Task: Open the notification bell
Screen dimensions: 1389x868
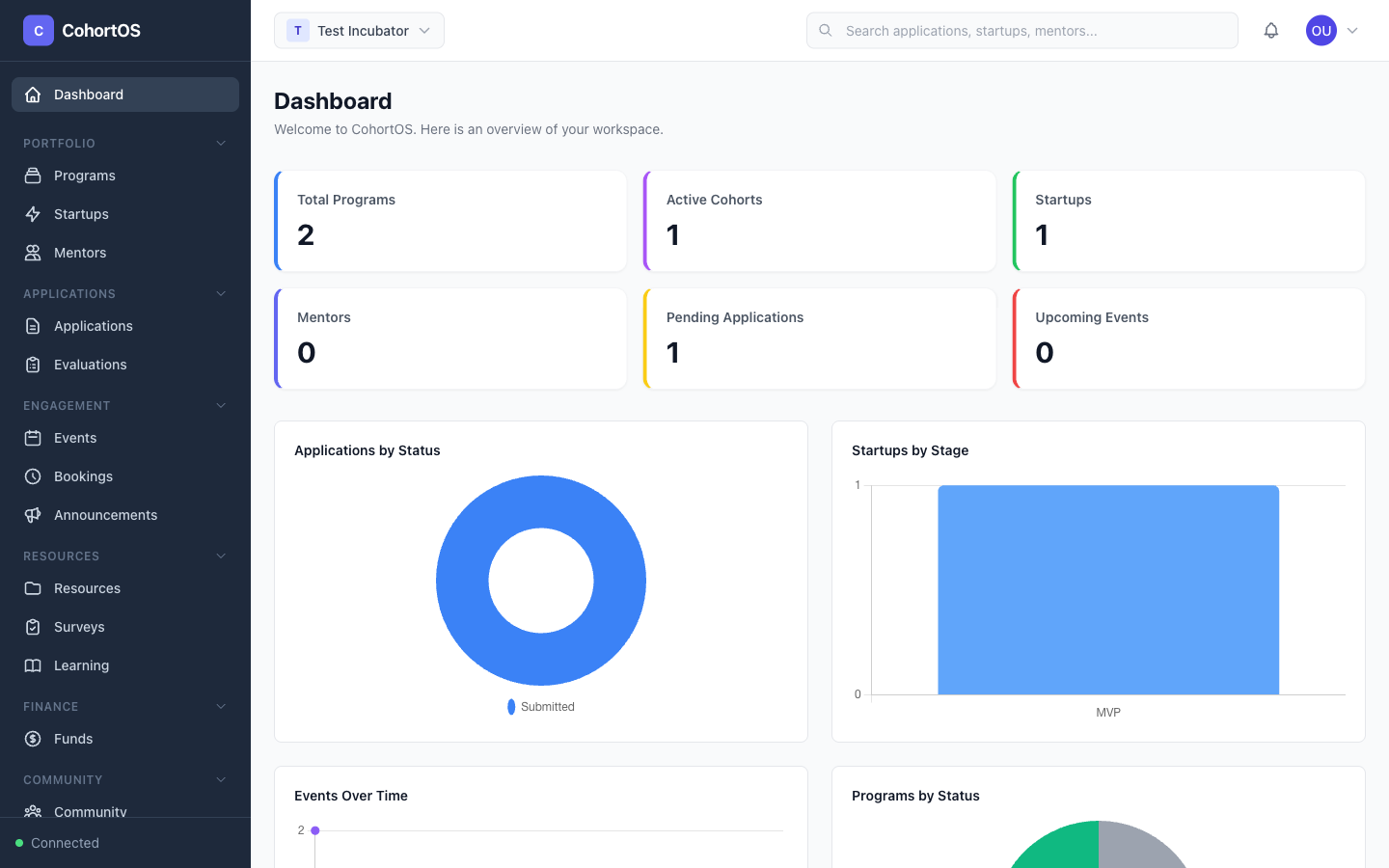Action: [1271, 30]
